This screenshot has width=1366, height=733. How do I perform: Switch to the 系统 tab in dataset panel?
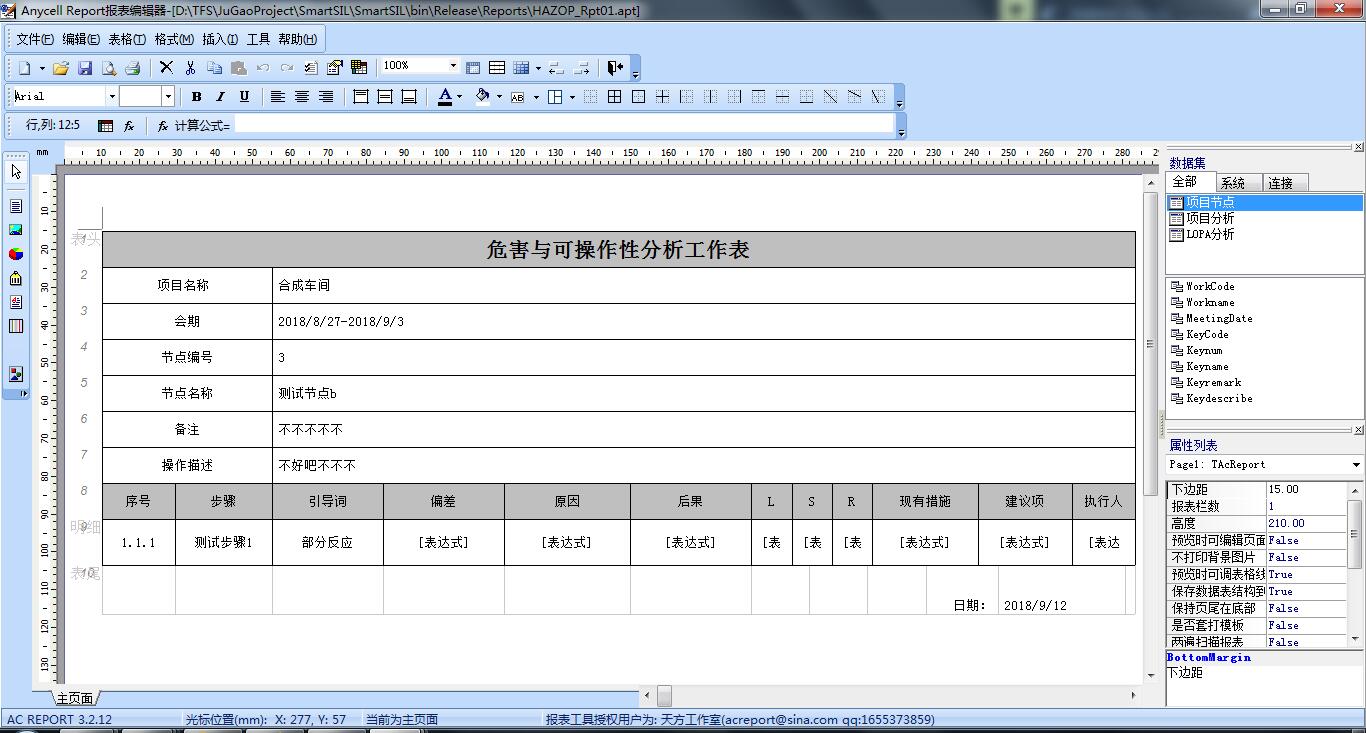coord(1233,183)
